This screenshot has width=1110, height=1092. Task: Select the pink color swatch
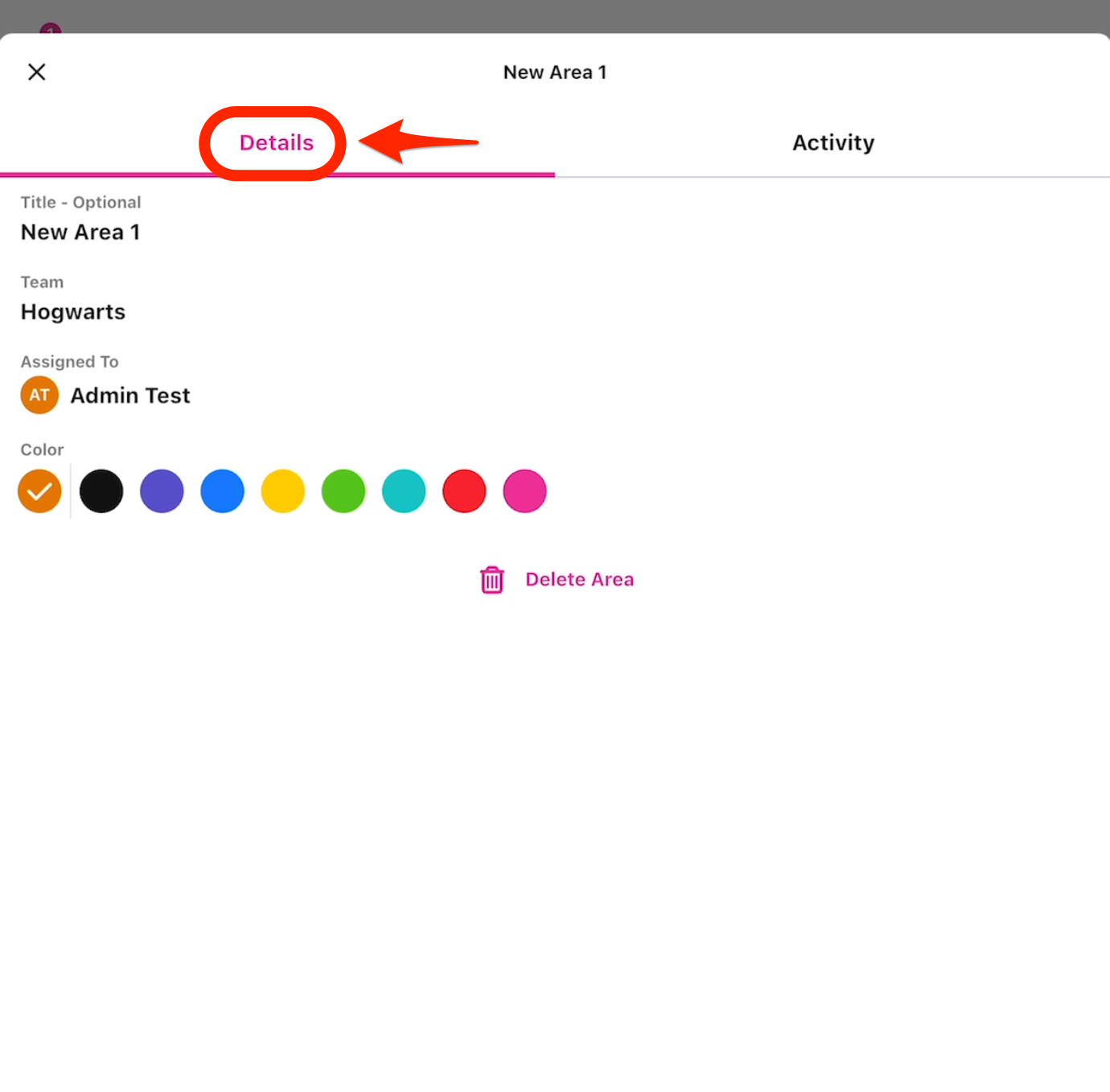[524, 491]
